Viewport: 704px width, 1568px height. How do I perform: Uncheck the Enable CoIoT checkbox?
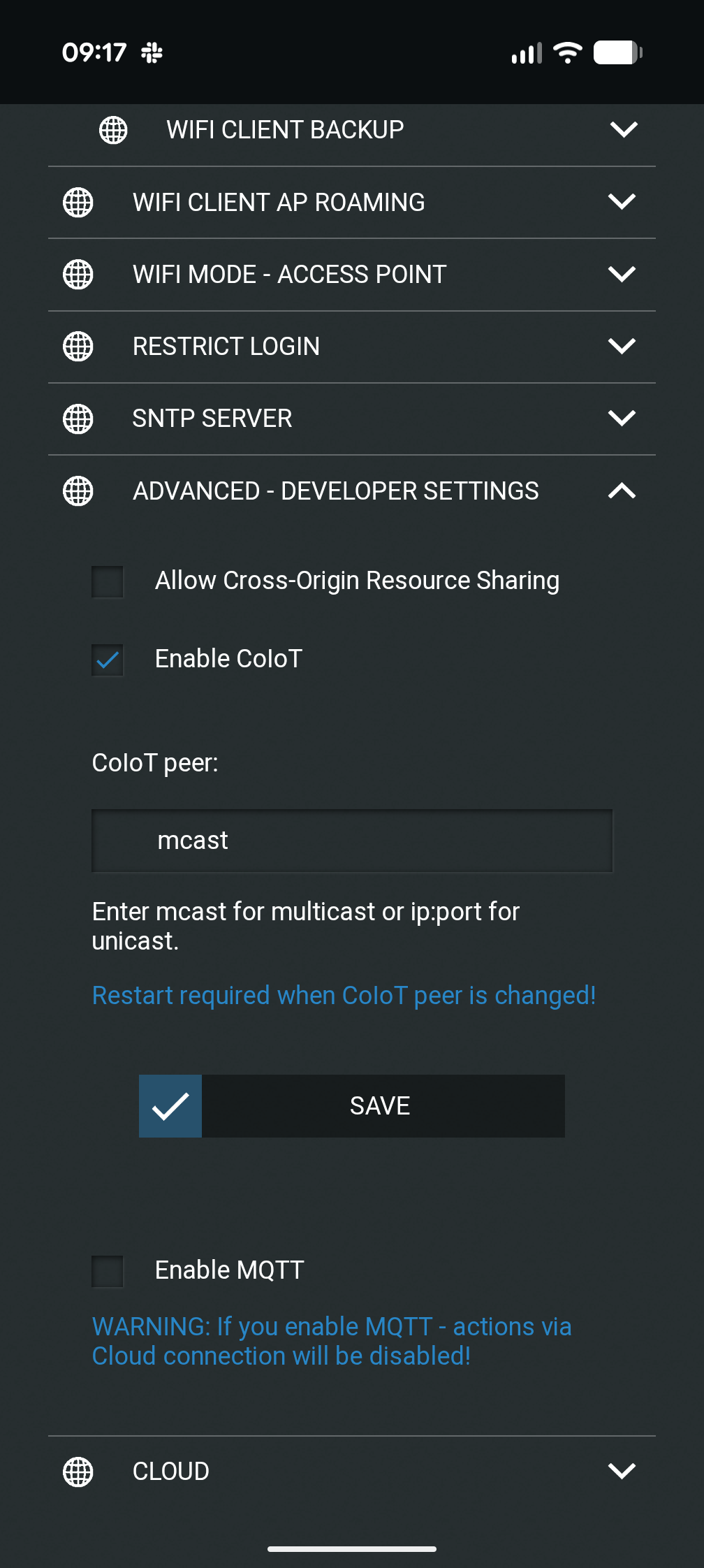pyautogui.click(x=108, y=660)
